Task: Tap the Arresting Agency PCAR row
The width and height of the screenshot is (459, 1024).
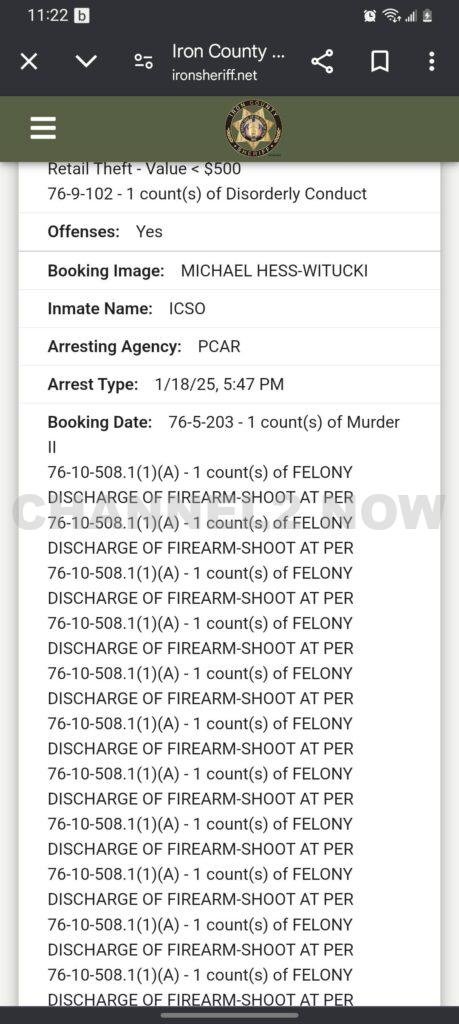Action: coord(229,346)
